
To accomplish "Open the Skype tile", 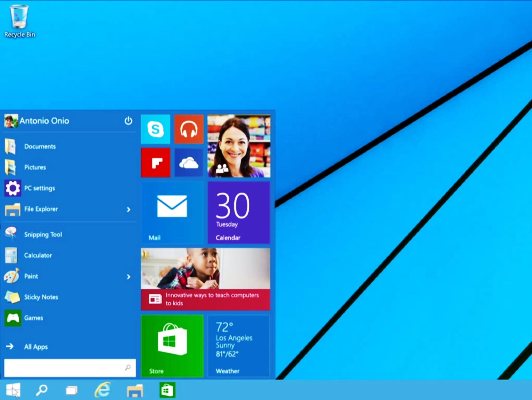I will point(155,129).
